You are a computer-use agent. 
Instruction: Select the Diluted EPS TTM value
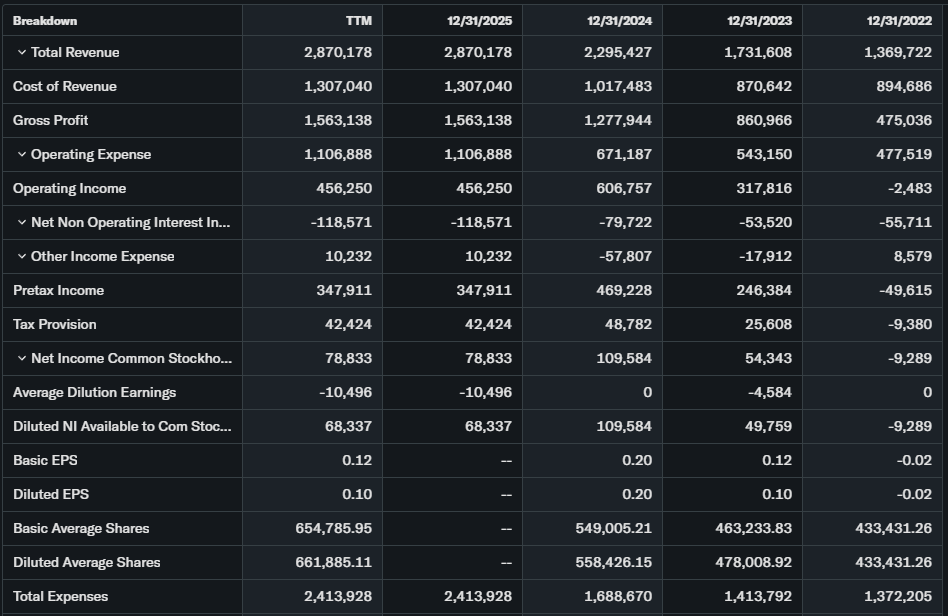tap(356, 494)
